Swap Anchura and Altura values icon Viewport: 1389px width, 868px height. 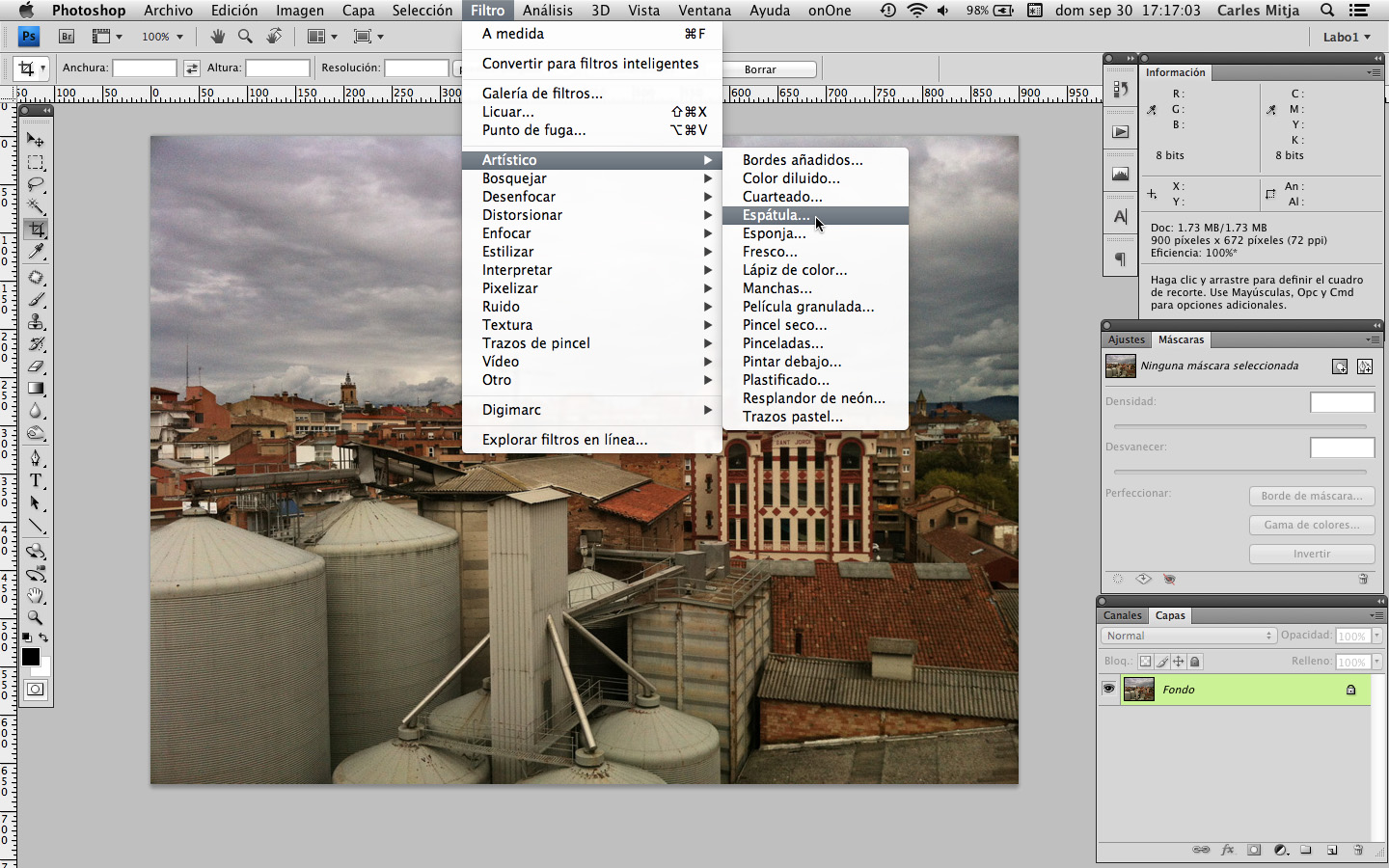192,68
